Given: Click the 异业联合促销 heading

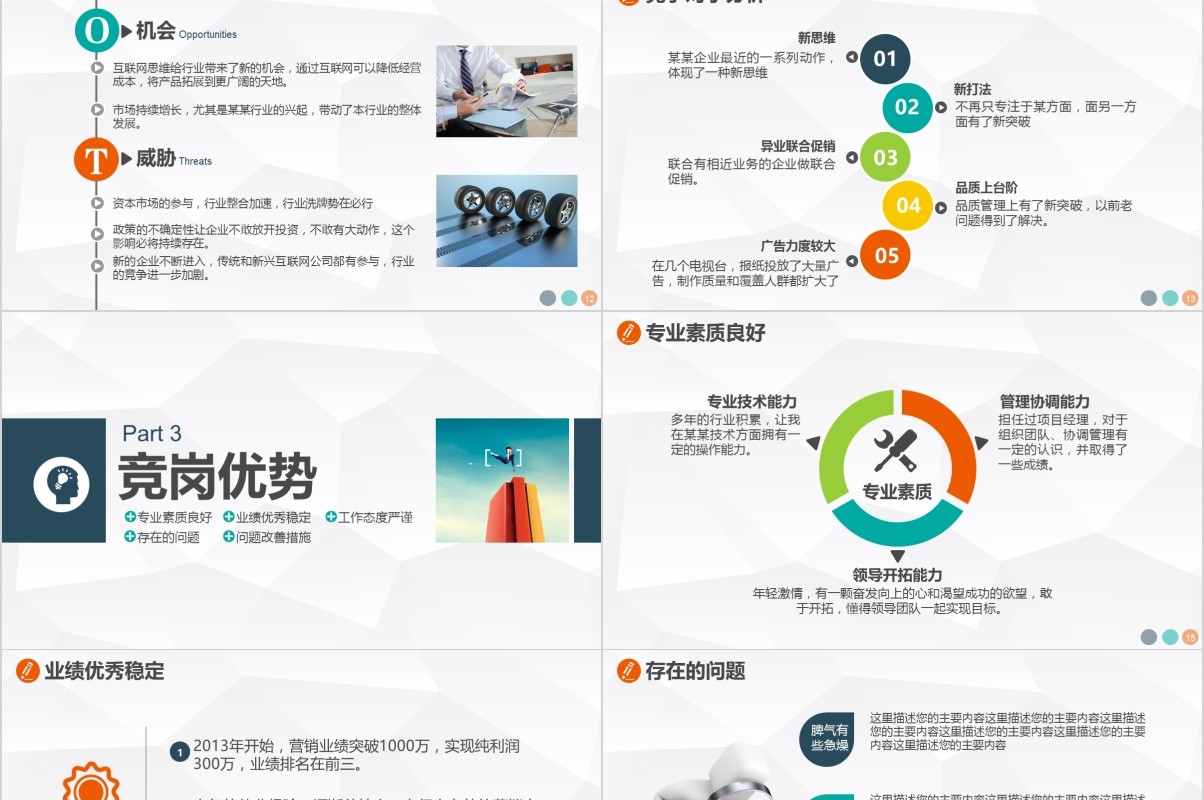Looking at the screenshot, I should pos(798,146).
